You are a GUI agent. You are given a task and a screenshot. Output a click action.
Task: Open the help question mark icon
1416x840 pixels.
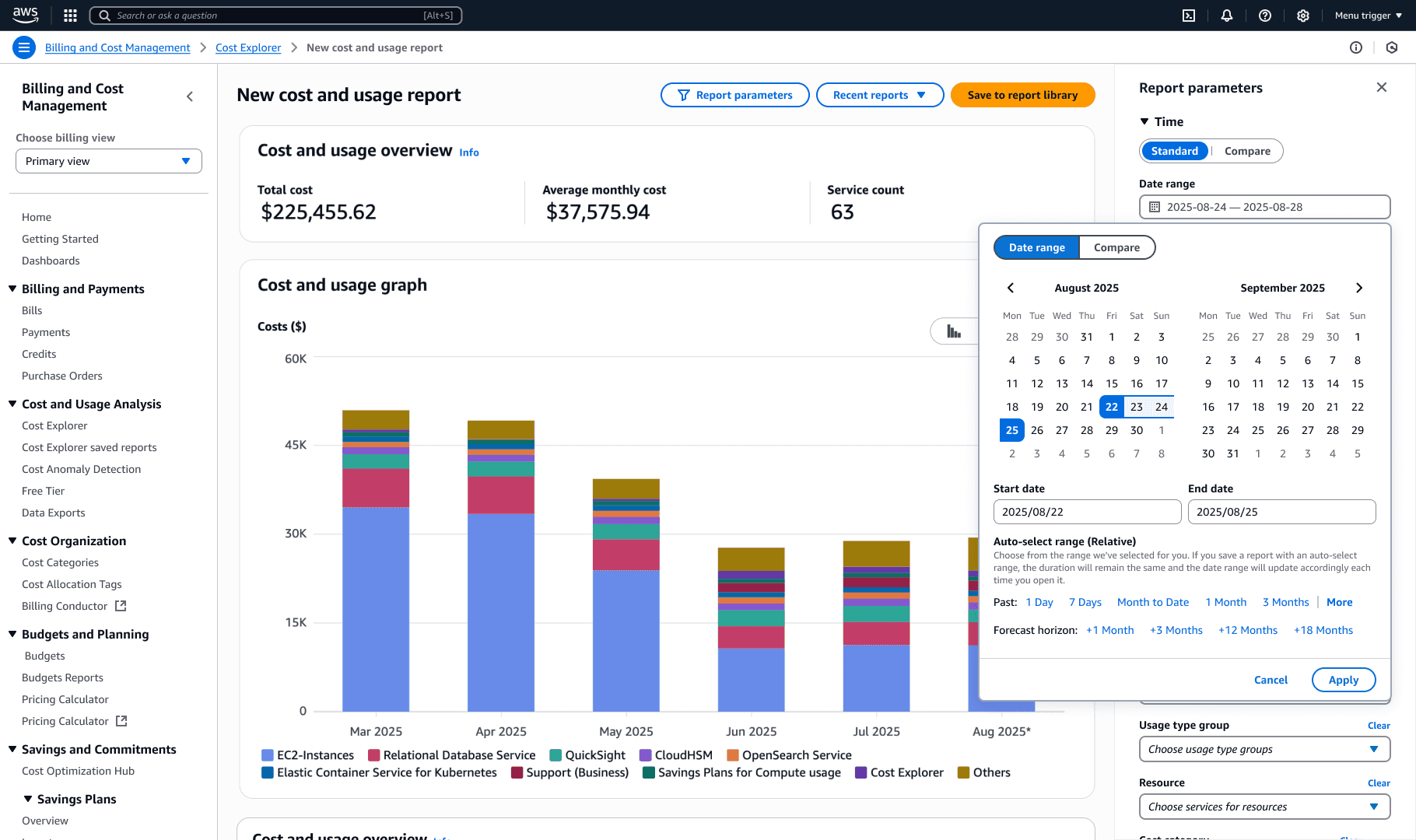1265,16
